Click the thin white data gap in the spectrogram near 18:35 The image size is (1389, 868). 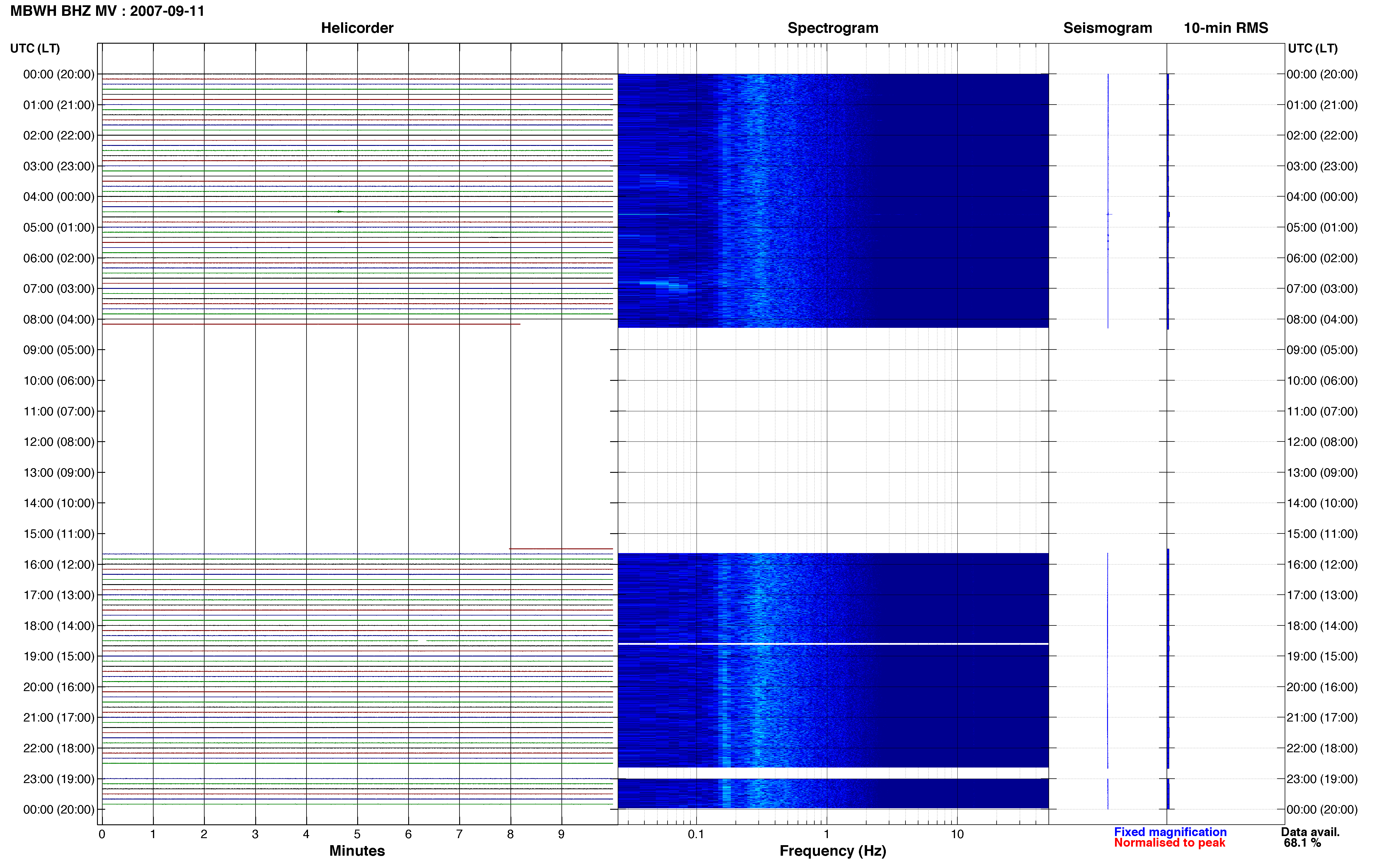click(x=833, y=644)
